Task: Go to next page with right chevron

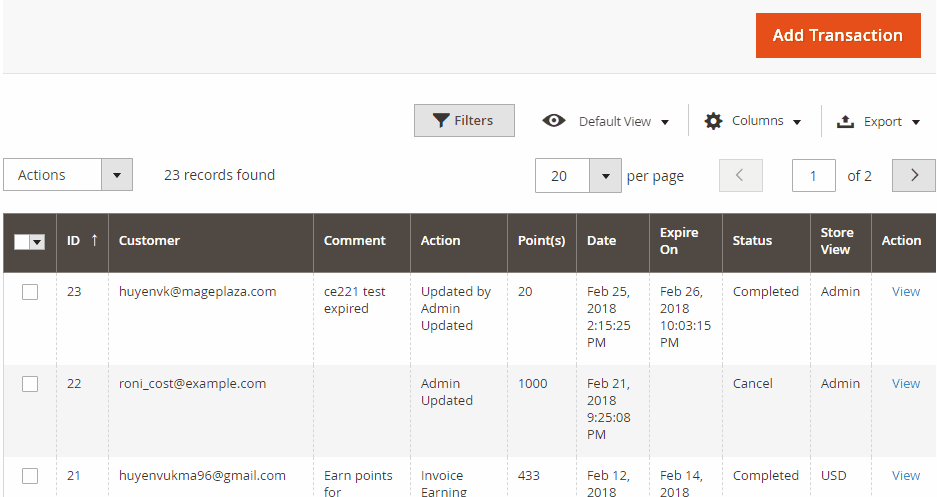Action: pos(914,175)
